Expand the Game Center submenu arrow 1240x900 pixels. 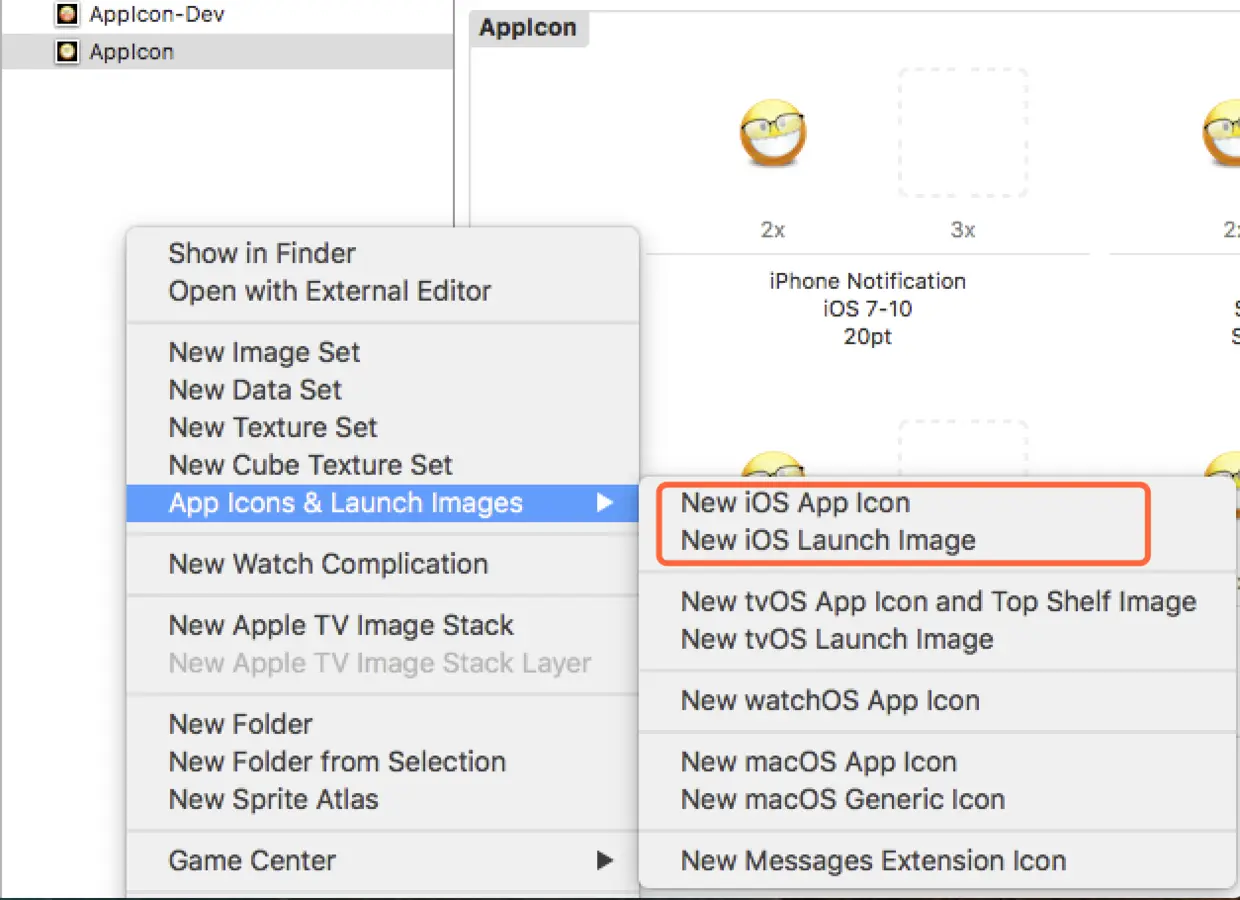(x=604, y=861)
